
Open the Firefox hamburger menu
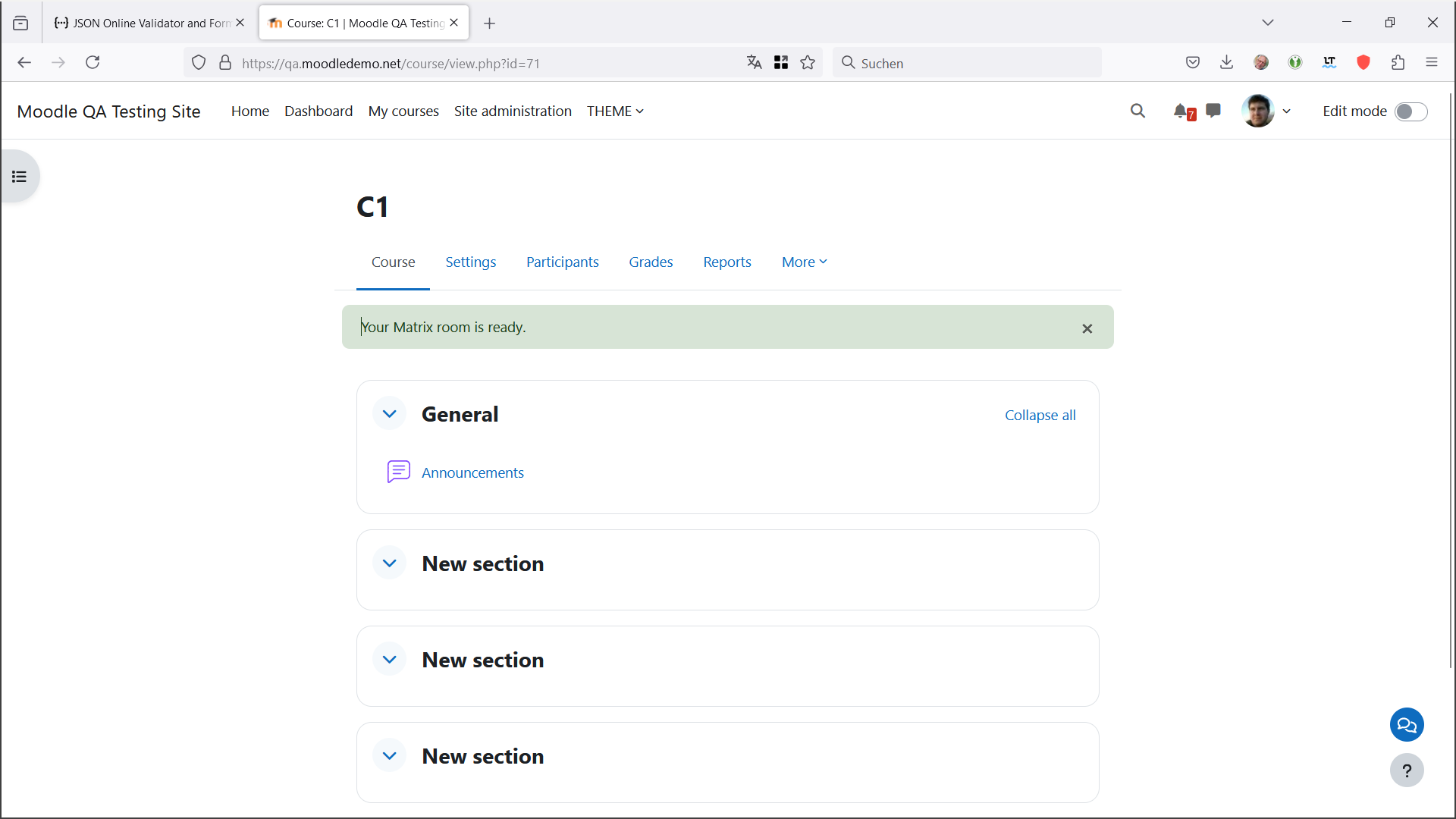[1432, 62]
